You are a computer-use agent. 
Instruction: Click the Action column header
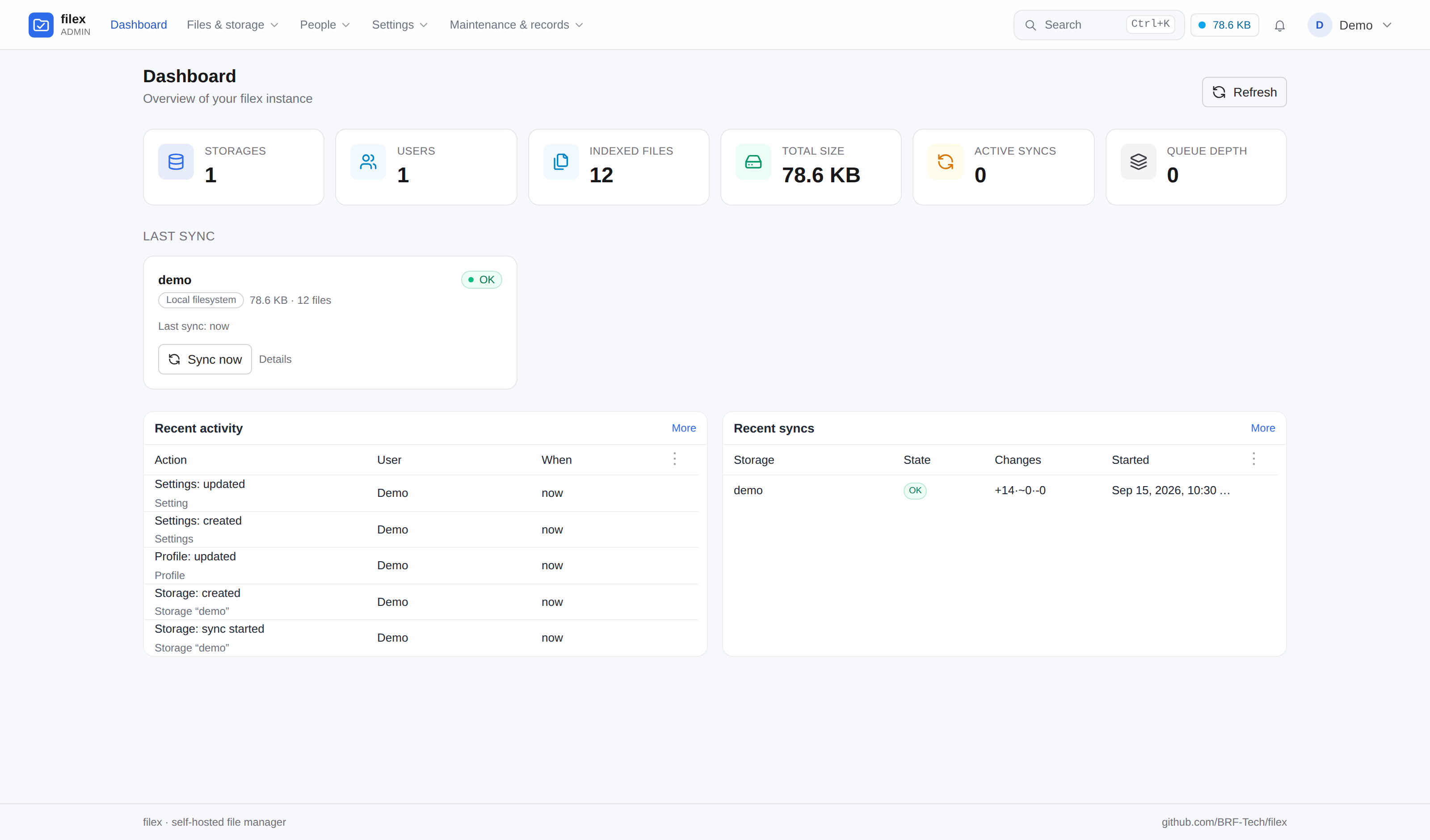point(170,460)
